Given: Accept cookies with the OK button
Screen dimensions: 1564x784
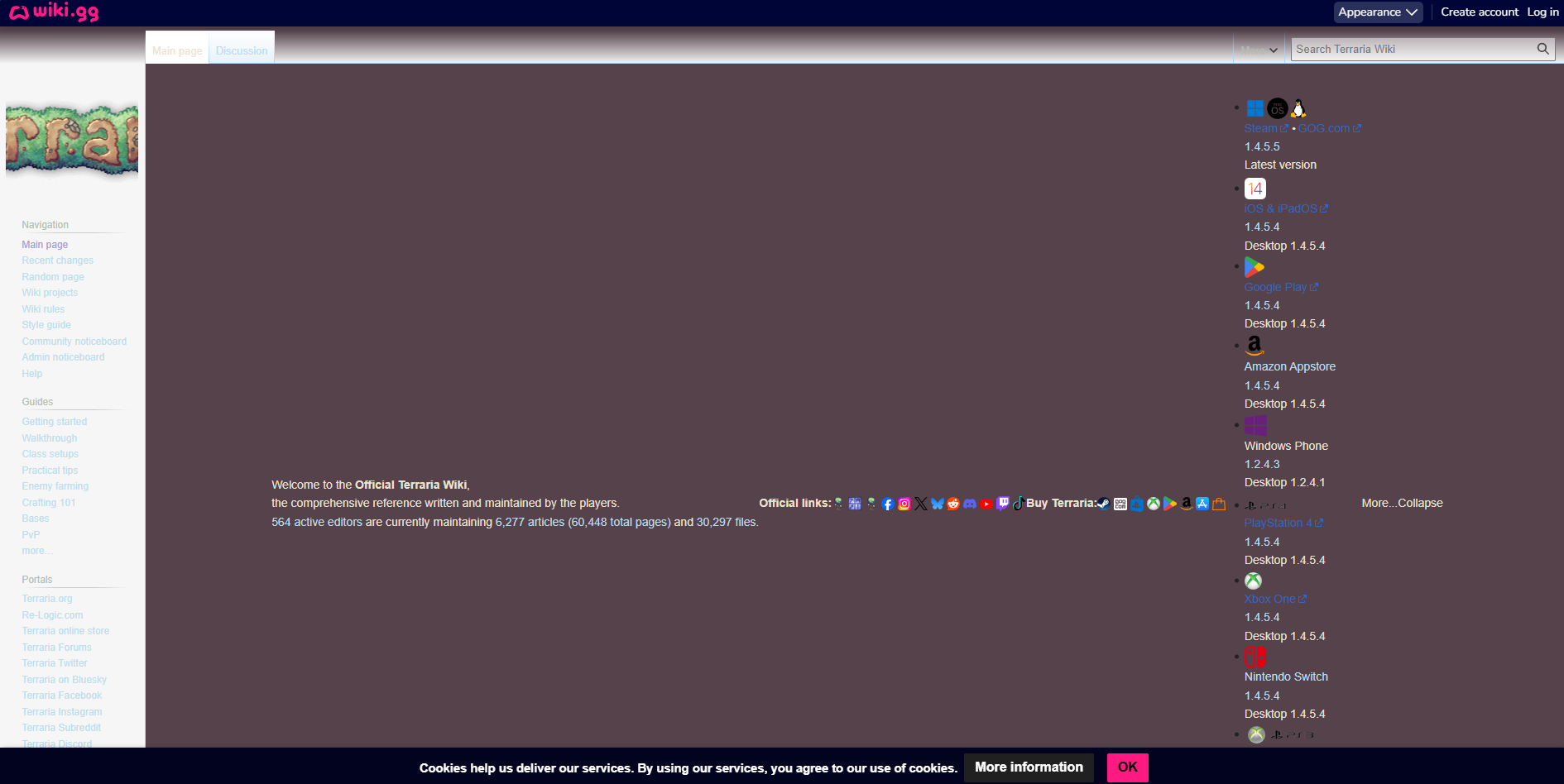Looking at the screenshot, I should click(x=1127, y=767).
